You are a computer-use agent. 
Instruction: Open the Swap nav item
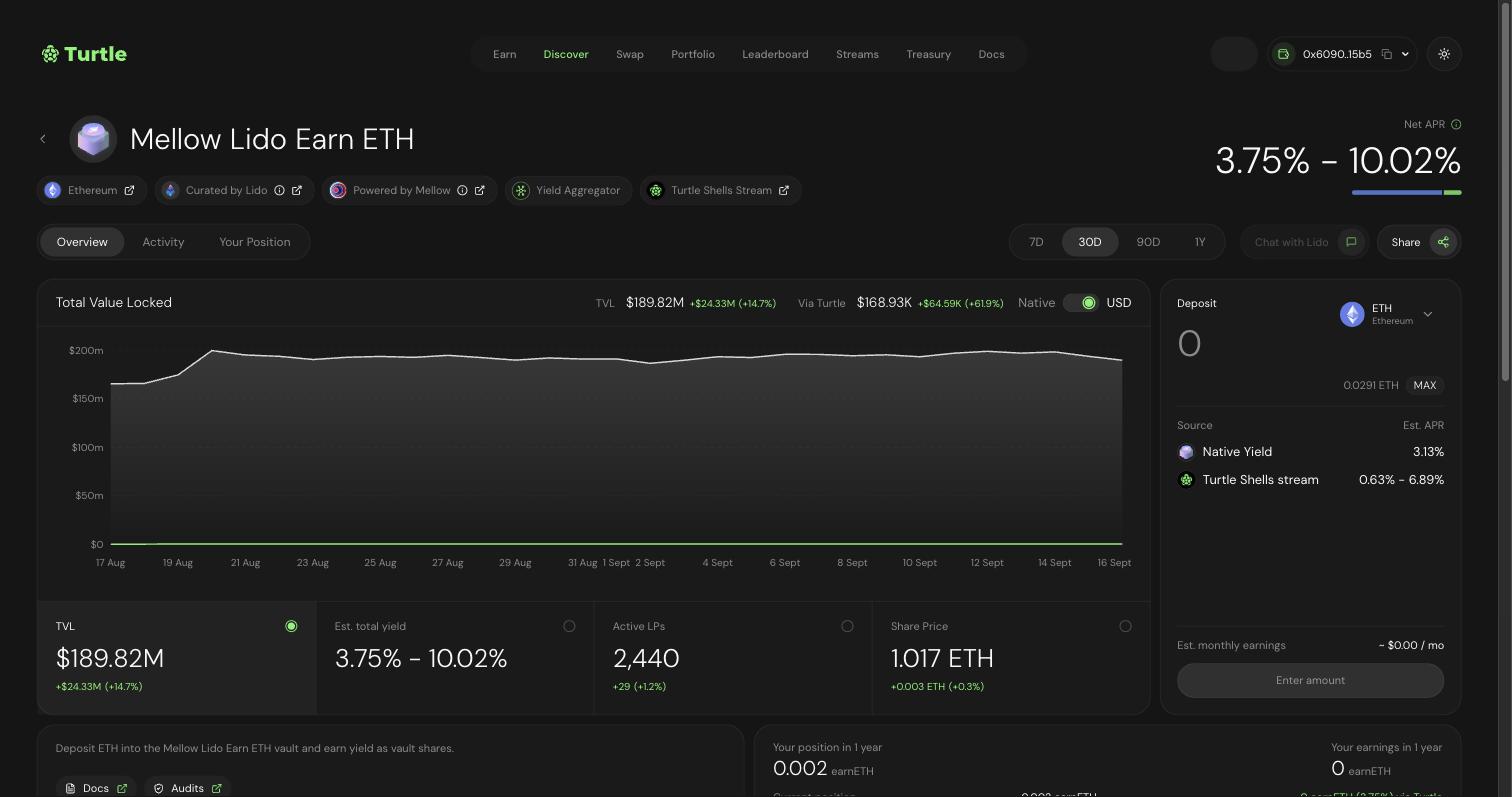pos(630,54)
